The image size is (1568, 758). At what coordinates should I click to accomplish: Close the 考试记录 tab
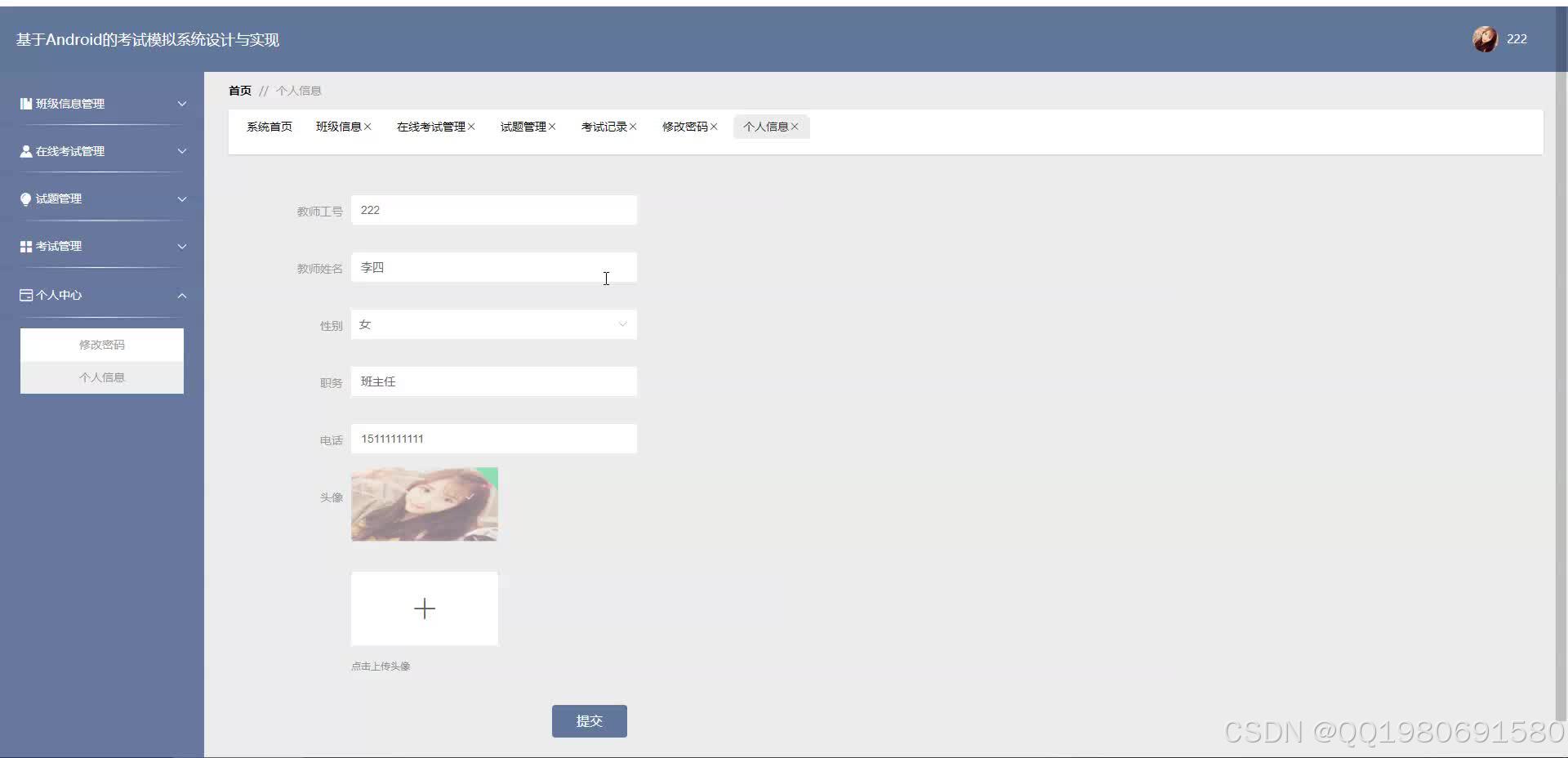point(633,127)
